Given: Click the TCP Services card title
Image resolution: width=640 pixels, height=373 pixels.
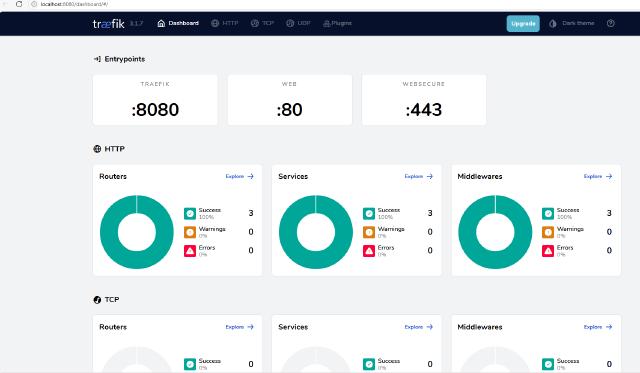Looking at the screenshot, I should coord(293,327).
